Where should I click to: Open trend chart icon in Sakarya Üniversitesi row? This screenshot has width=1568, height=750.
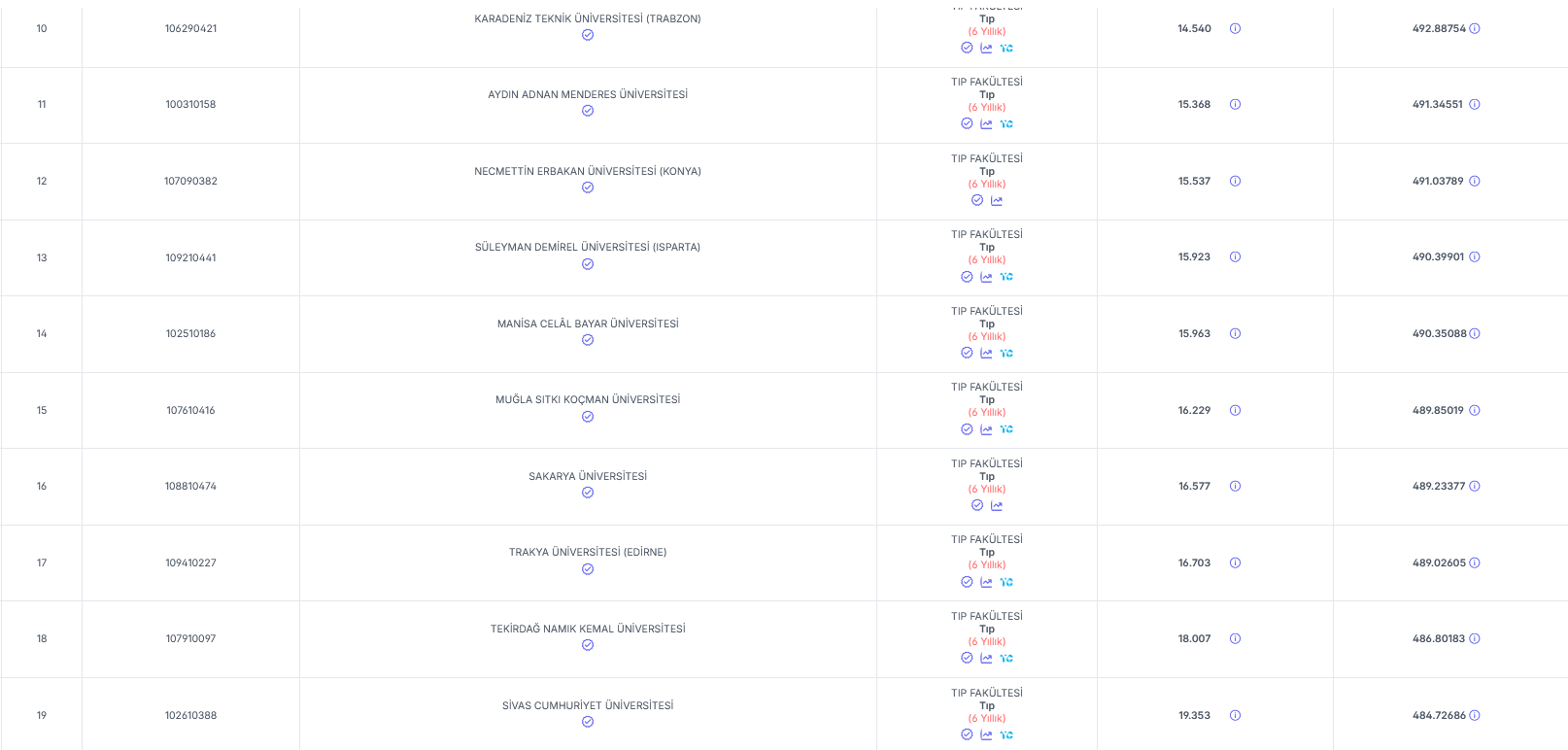tap(997, 506)
